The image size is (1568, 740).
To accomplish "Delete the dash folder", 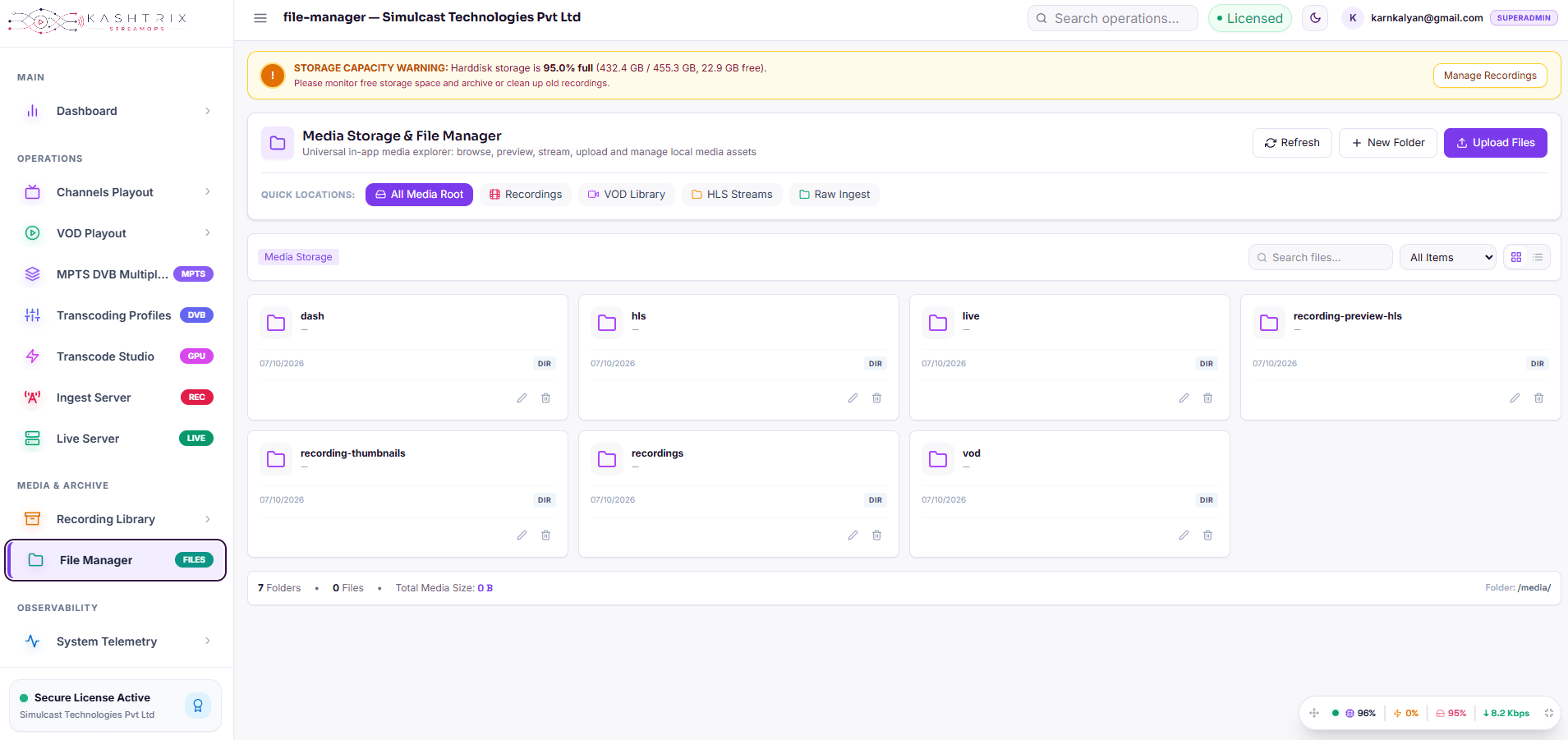I will point(546,398).
